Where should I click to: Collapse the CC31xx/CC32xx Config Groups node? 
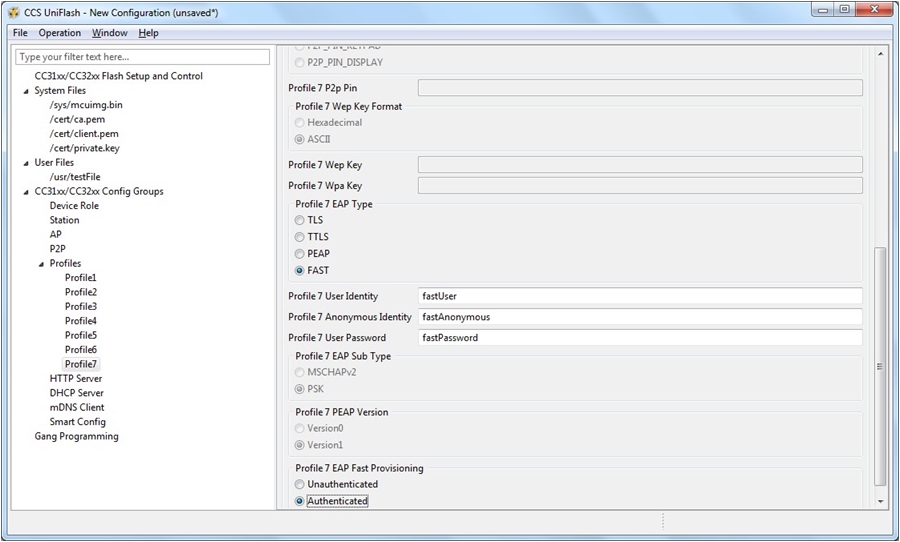click(x=26, y=191)
